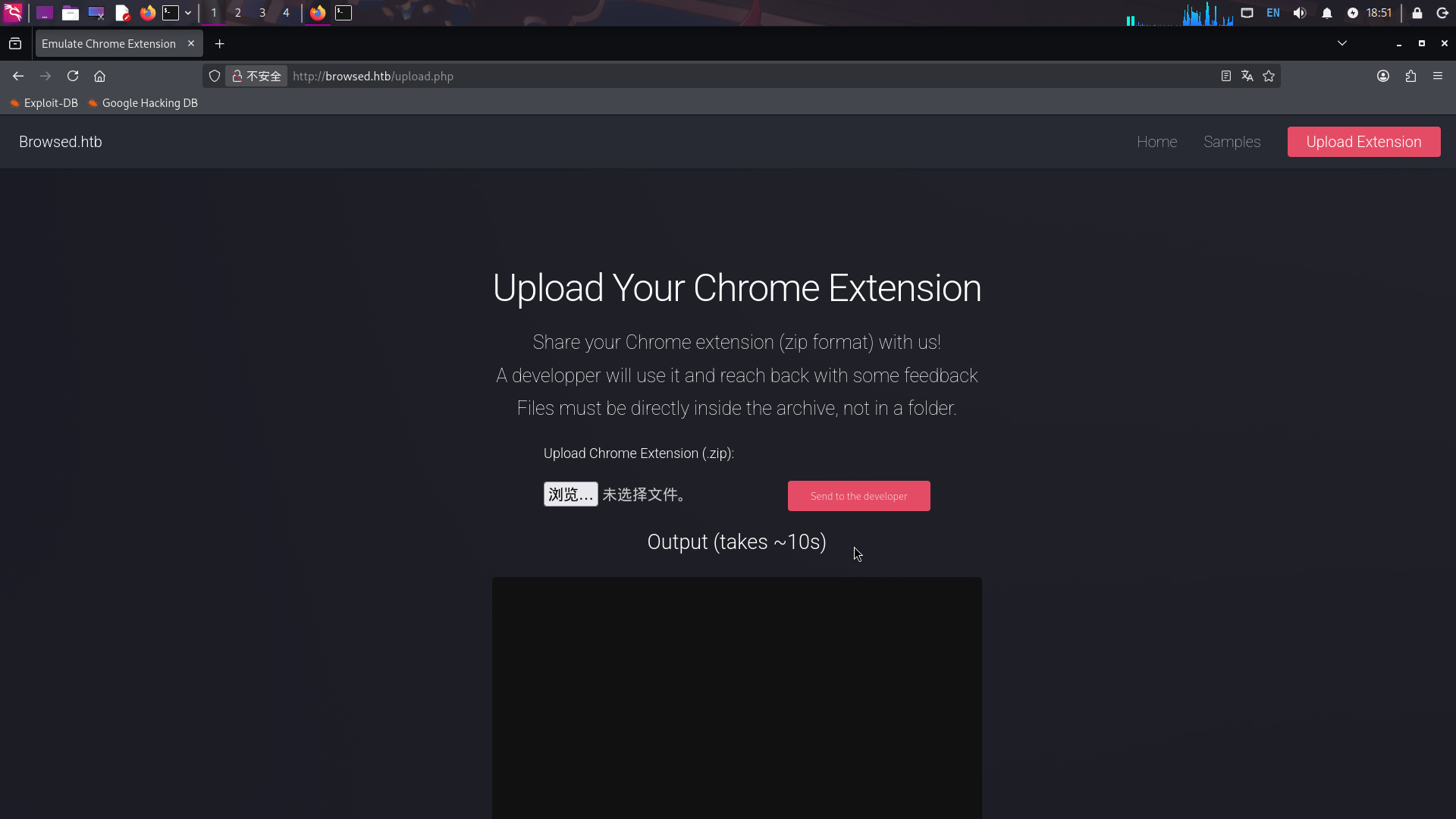This screenshot has width=1456, height=819.
Task: Open the Firefox account icon
Action: click(1383, 76)
